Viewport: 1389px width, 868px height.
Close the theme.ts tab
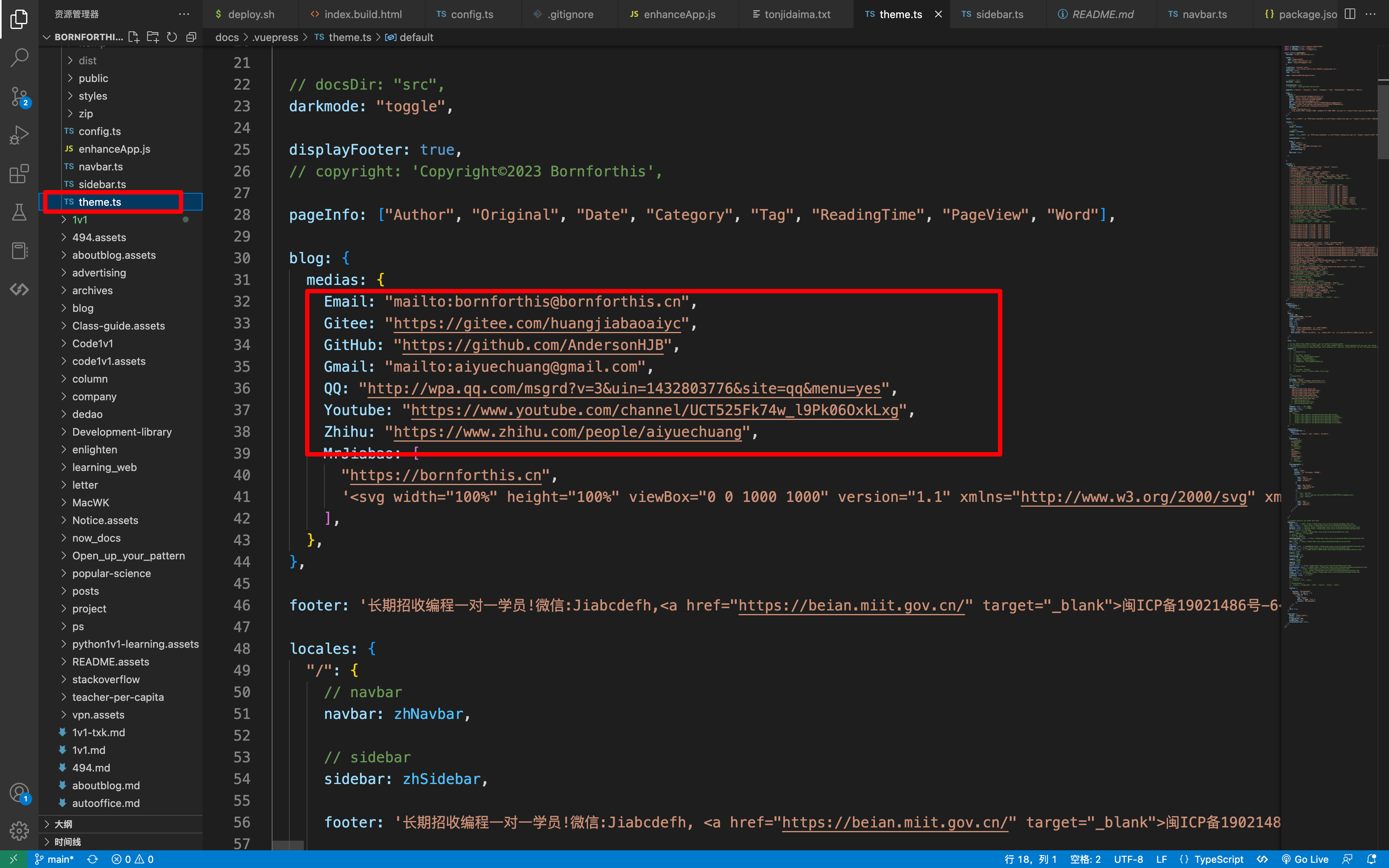pyautogui.click(x=938, y=14)
